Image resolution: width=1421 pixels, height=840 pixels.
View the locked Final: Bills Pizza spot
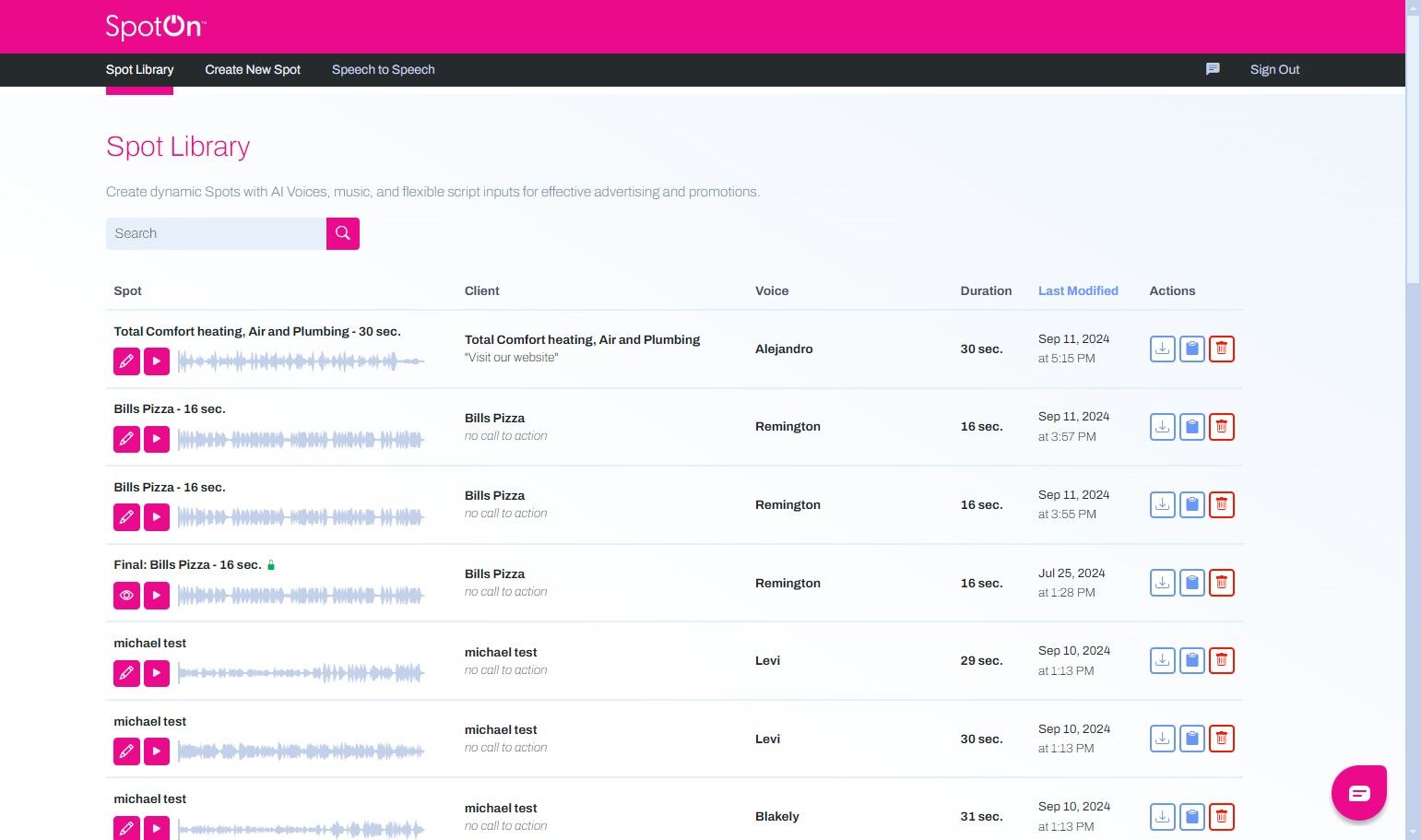tap(126, 596)
